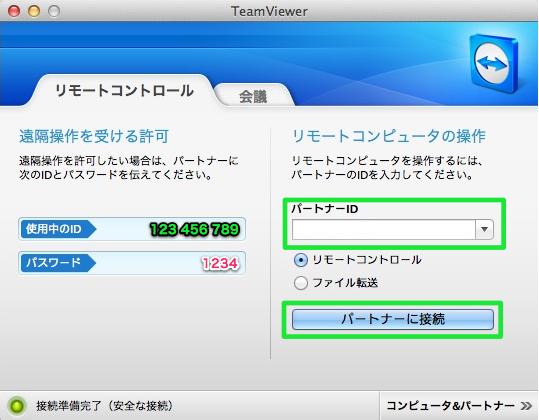
Task: Click the TeamViewer logo icon
Action: 494,63
